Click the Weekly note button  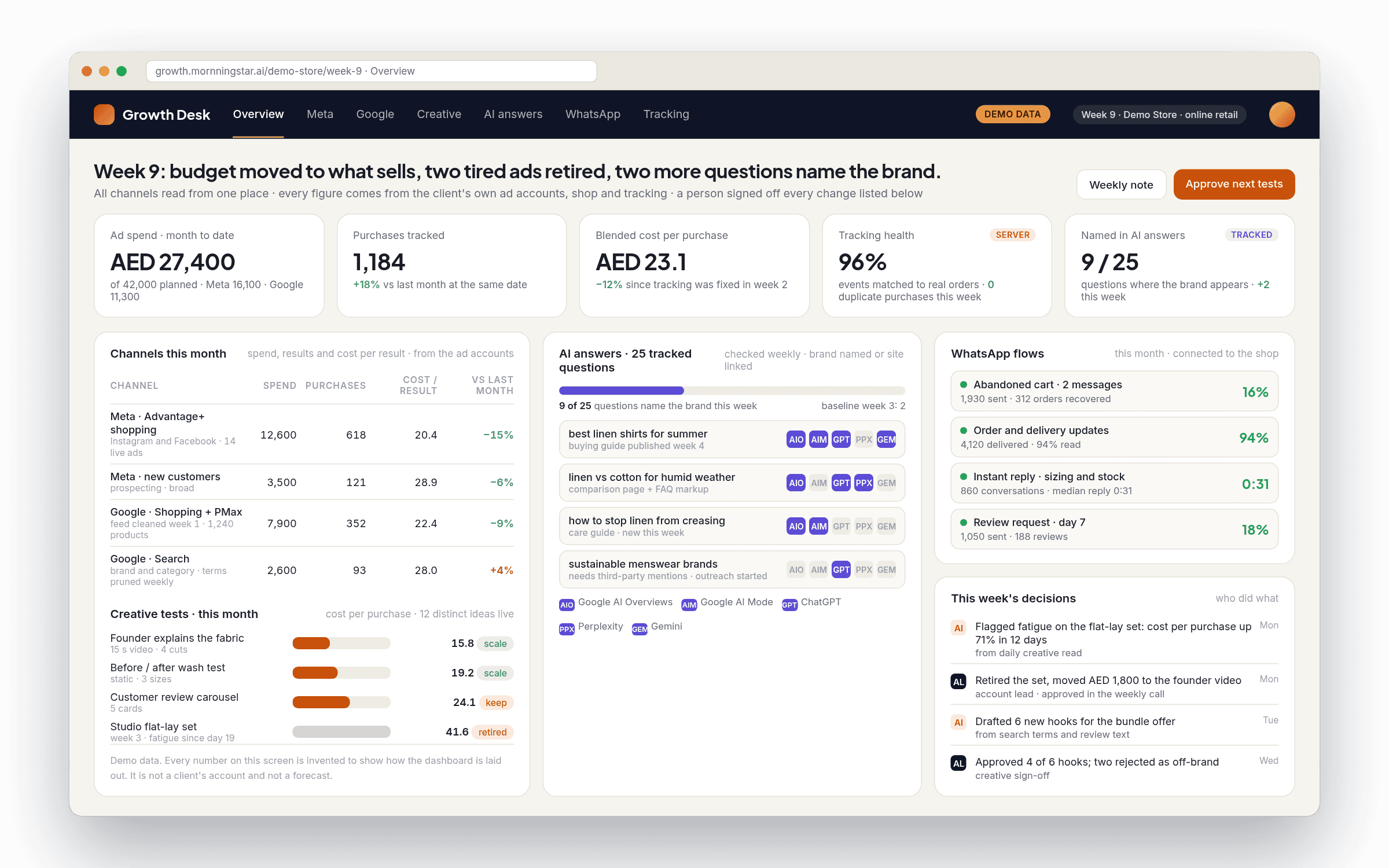pyautogui.click(x=1121, y=185)
